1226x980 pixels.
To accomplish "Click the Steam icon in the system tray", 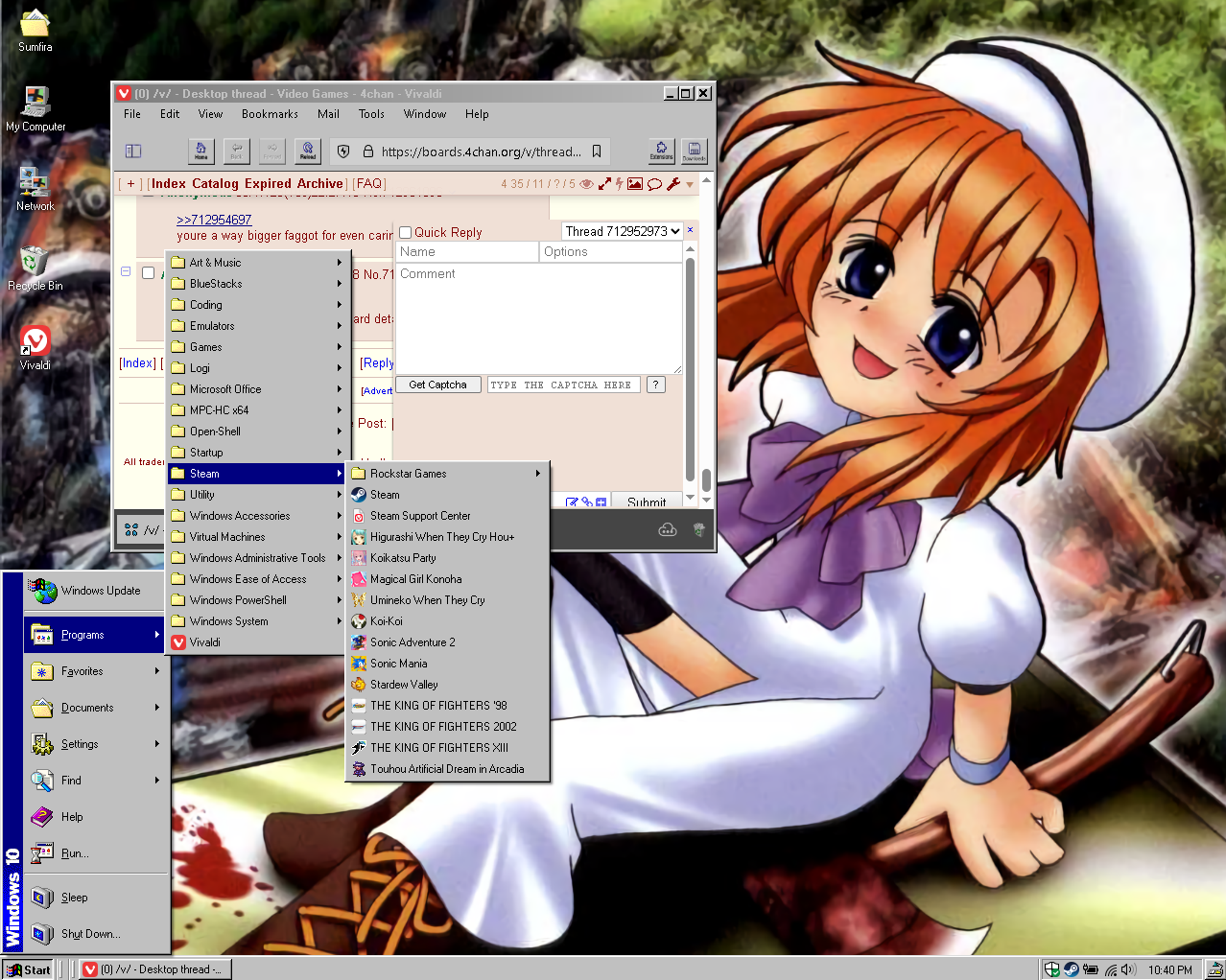I will point(1072,969).
